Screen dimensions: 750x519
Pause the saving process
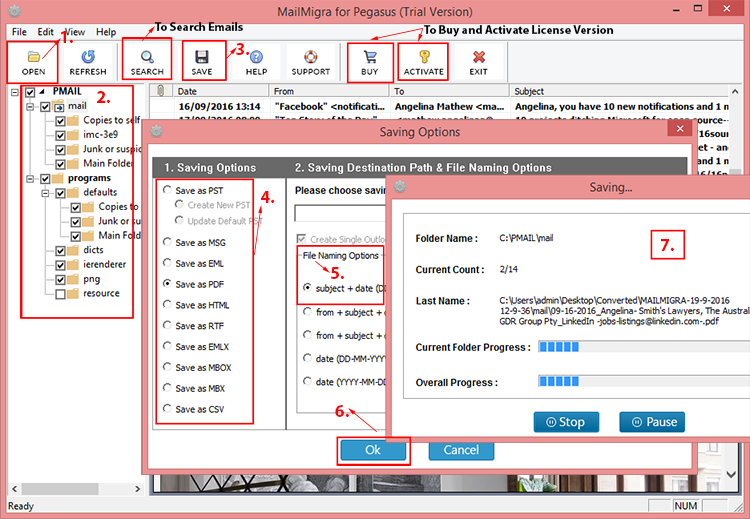coord(652,422)
